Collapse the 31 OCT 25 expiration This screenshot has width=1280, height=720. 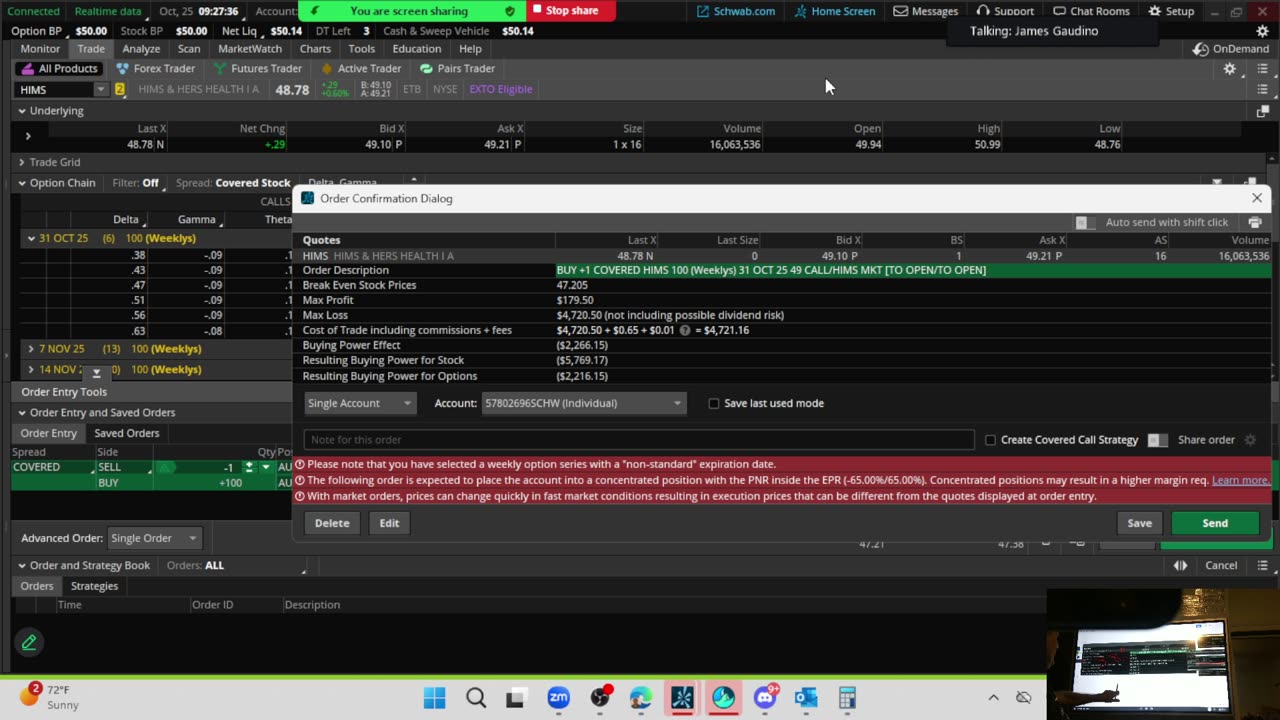tap(31, 239)
